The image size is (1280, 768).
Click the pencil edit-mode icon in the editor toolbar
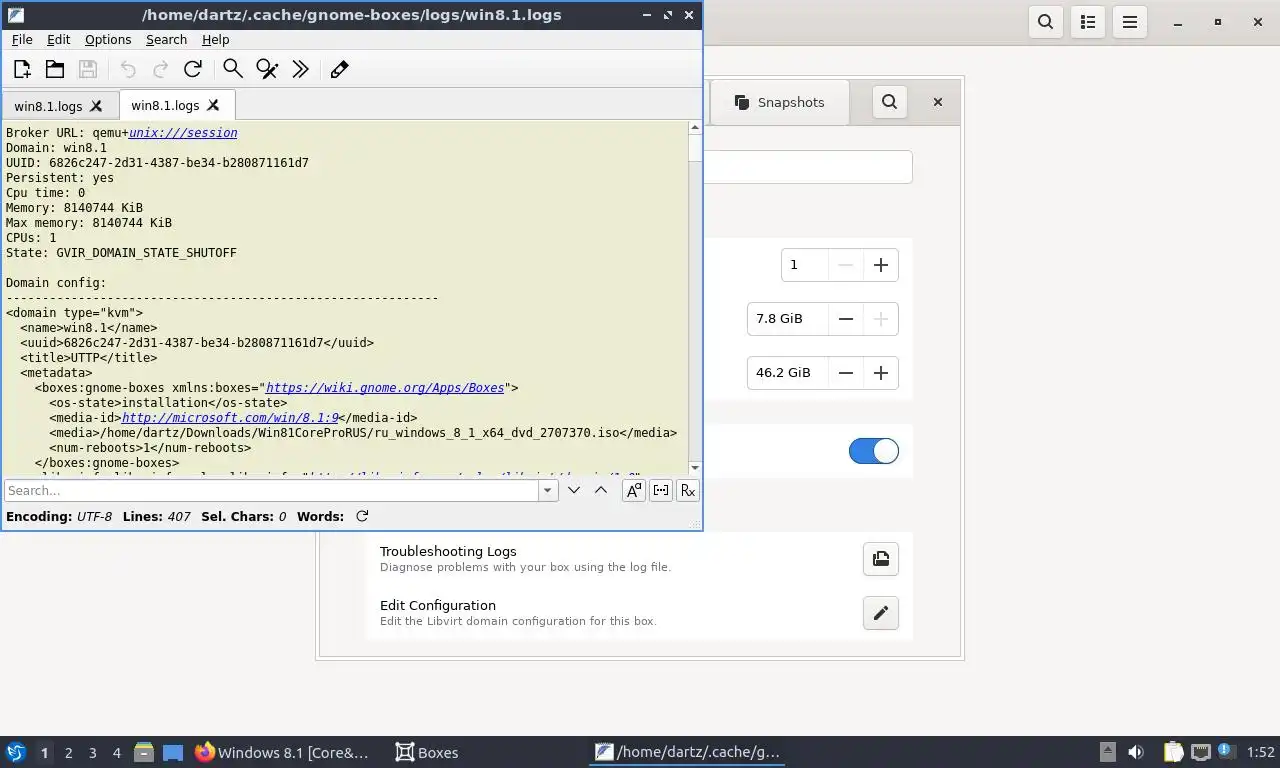[x=339, y=69]
